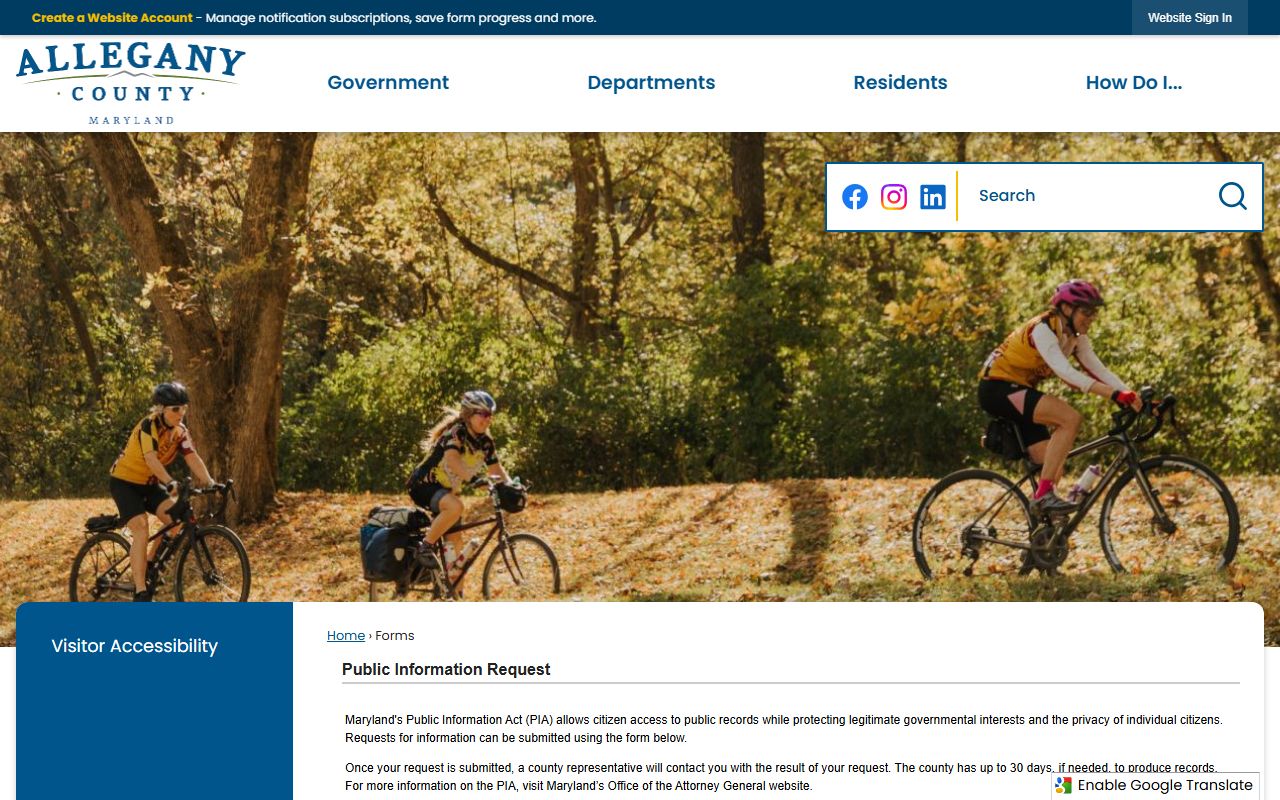
Task: Open the Instagram icon link
Action: point(894,197)
